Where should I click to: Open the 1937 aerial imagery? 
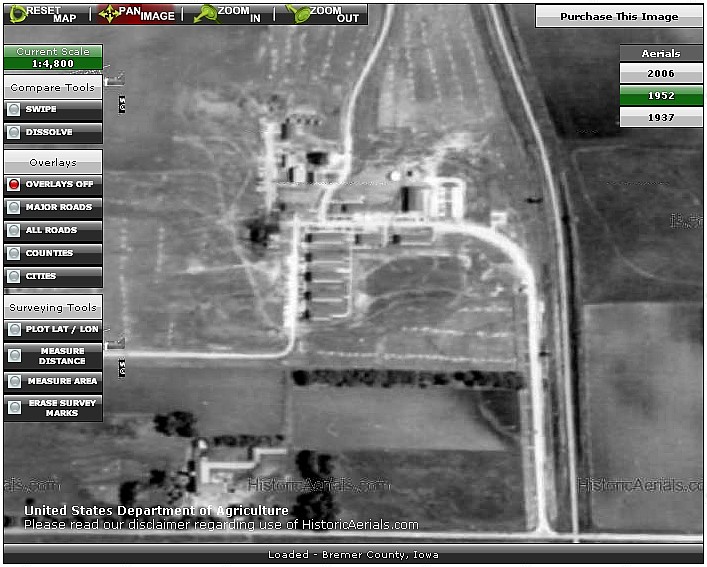pyautogui.click(x=660, y=118)
